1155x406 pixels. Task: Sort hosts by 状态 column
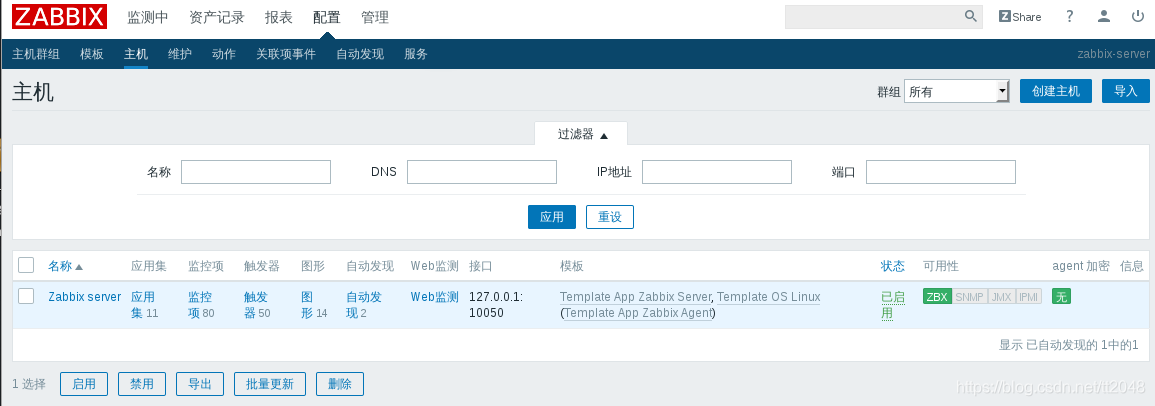coord(893,266)
